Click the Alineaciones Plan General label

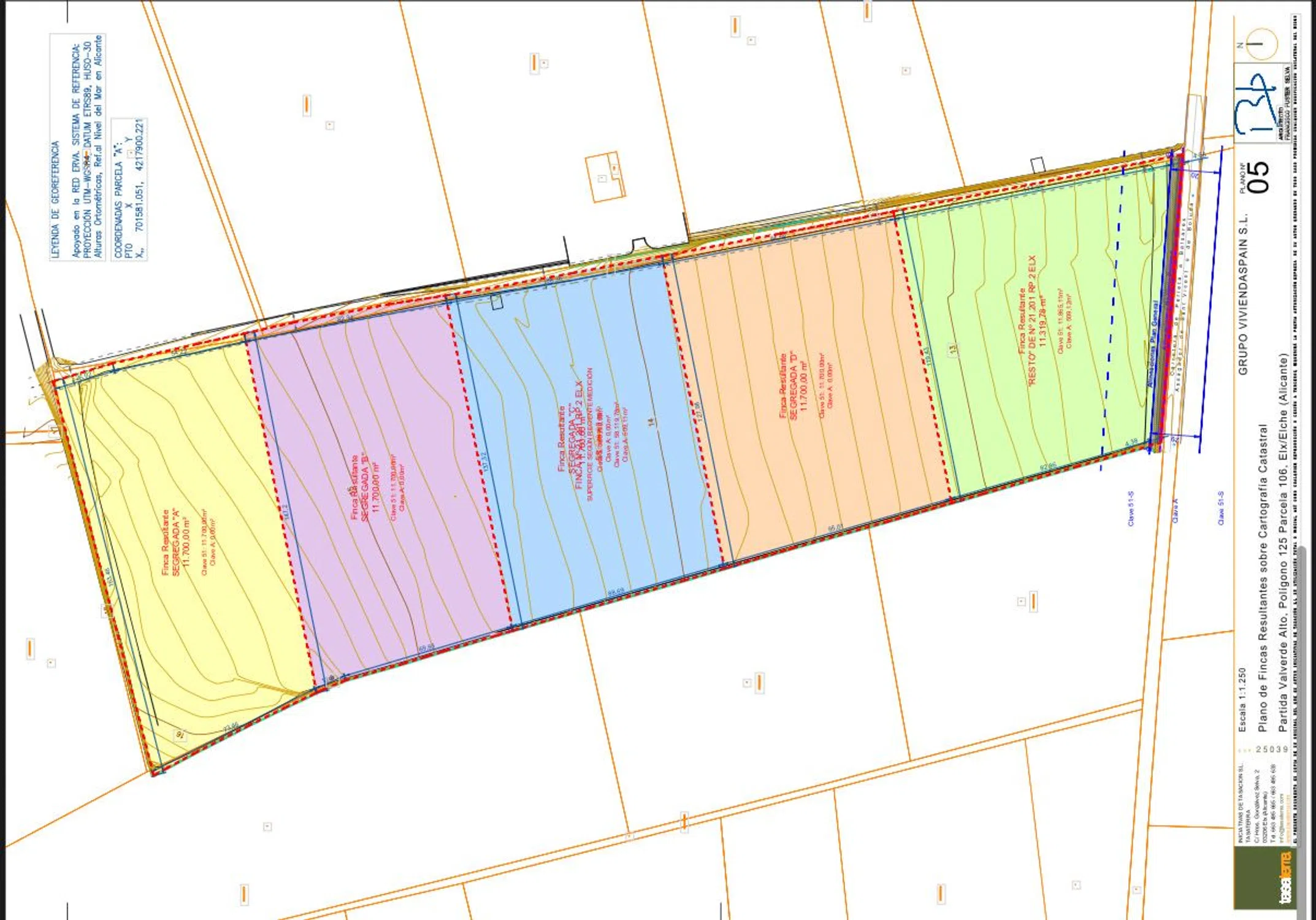click(1152, 343)
